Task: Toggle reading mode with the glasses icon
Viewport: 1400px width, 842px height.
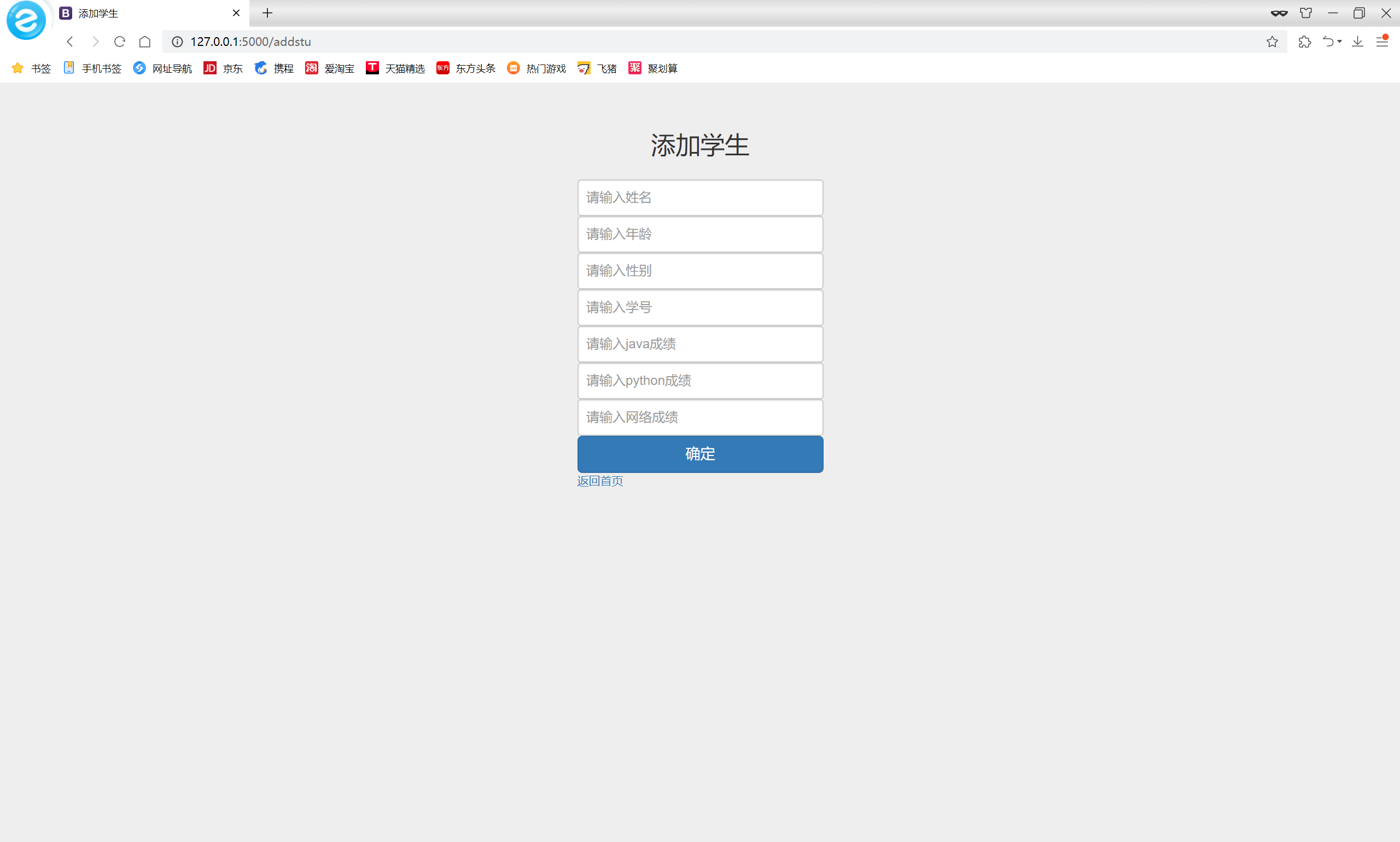Action: 1280,13
